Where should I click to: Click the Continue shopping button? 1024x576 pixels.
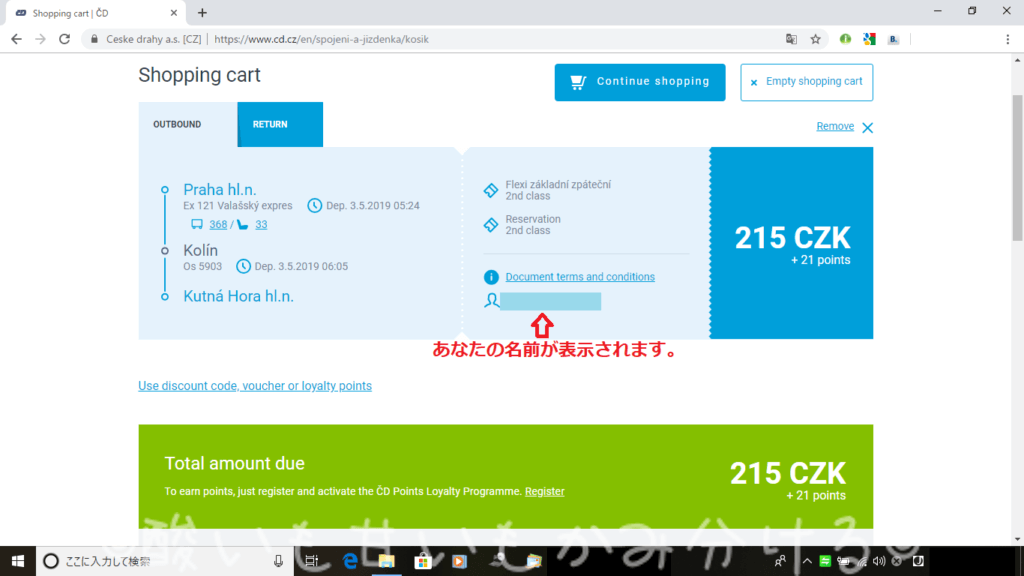click(639, 82)
